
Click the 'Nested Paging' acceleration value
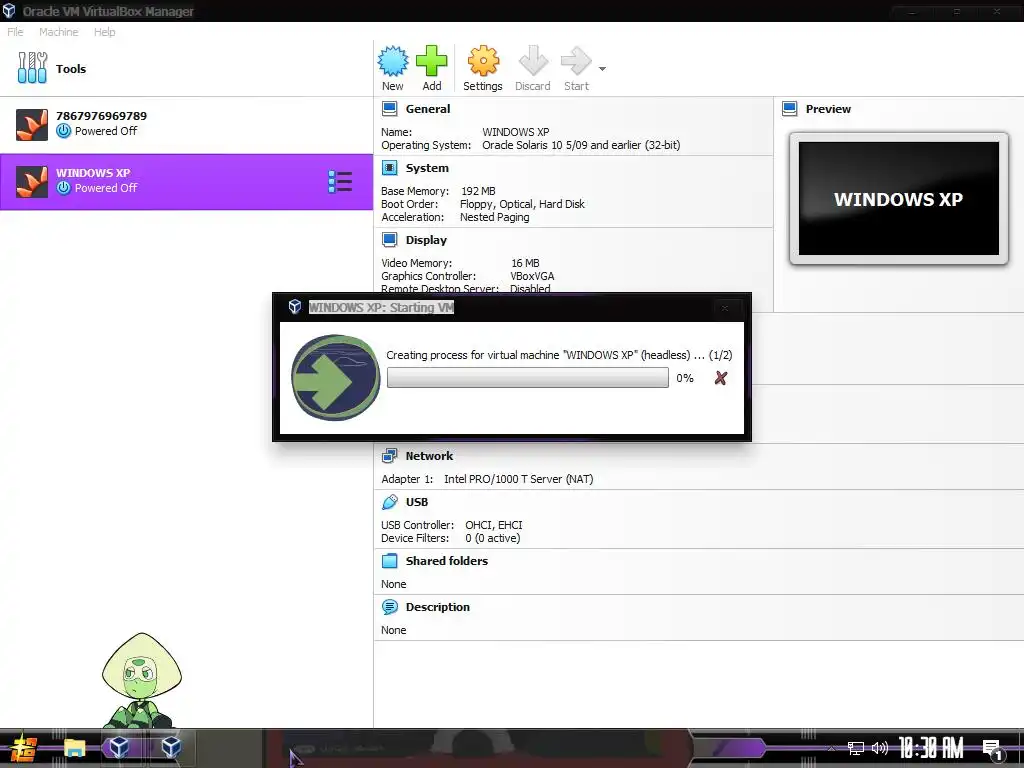pyautogui.click(x=494, y=217)
